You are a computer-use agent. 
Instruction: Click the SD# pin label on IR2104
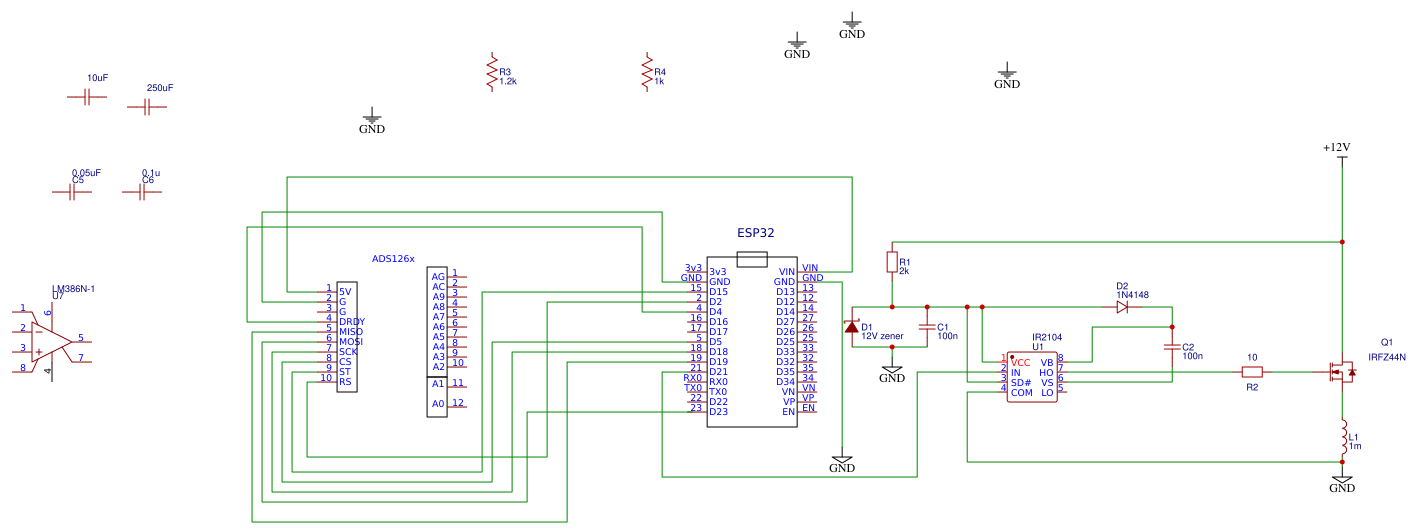click(1020, 382)
